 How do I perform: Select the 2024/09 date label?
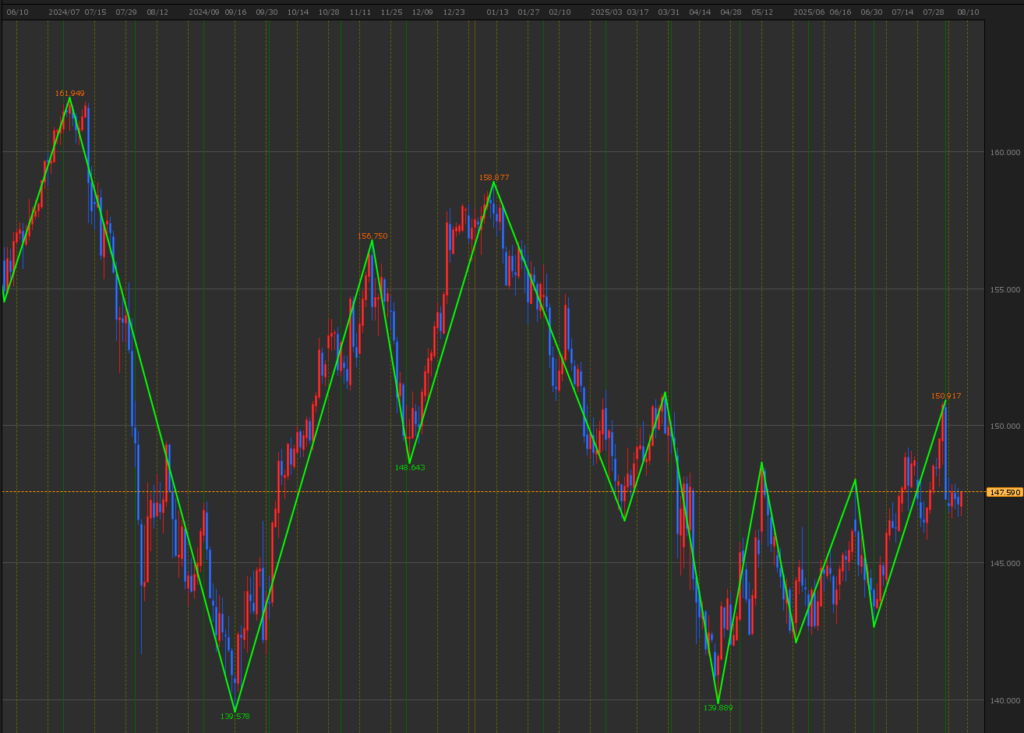click(204, 12)
